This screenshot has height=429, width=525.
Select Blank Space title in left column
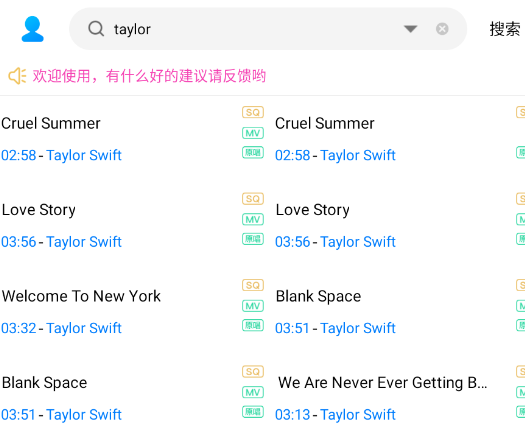click(45, 383)
